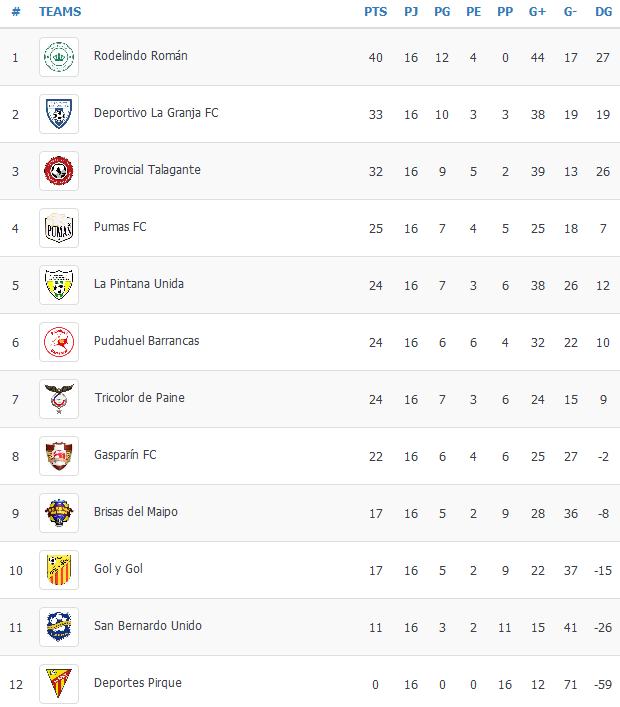Follow the Gol y Gol team link
Screen dimensions: 620x707
pyautogui.click(x=118, y=569)
